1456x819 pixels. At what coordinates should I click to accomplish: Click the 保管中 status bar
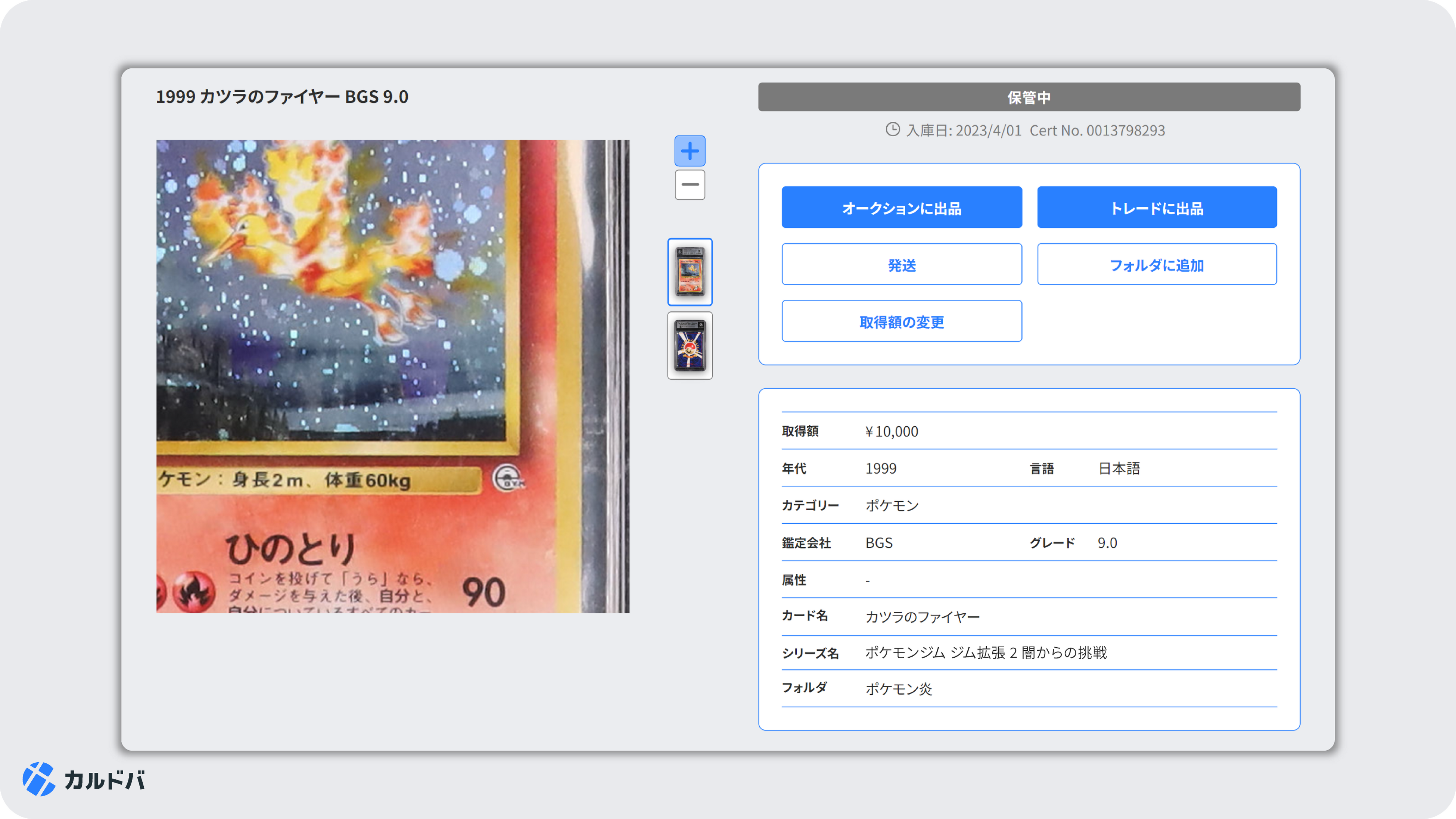(1029, 97)
